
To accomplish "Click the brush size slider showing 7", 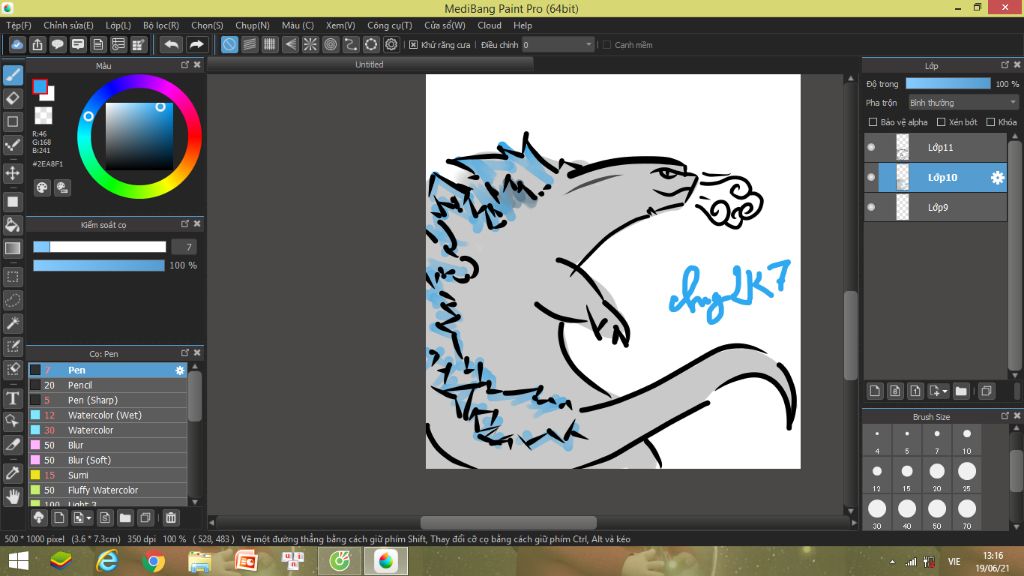I will coord(100,247).
